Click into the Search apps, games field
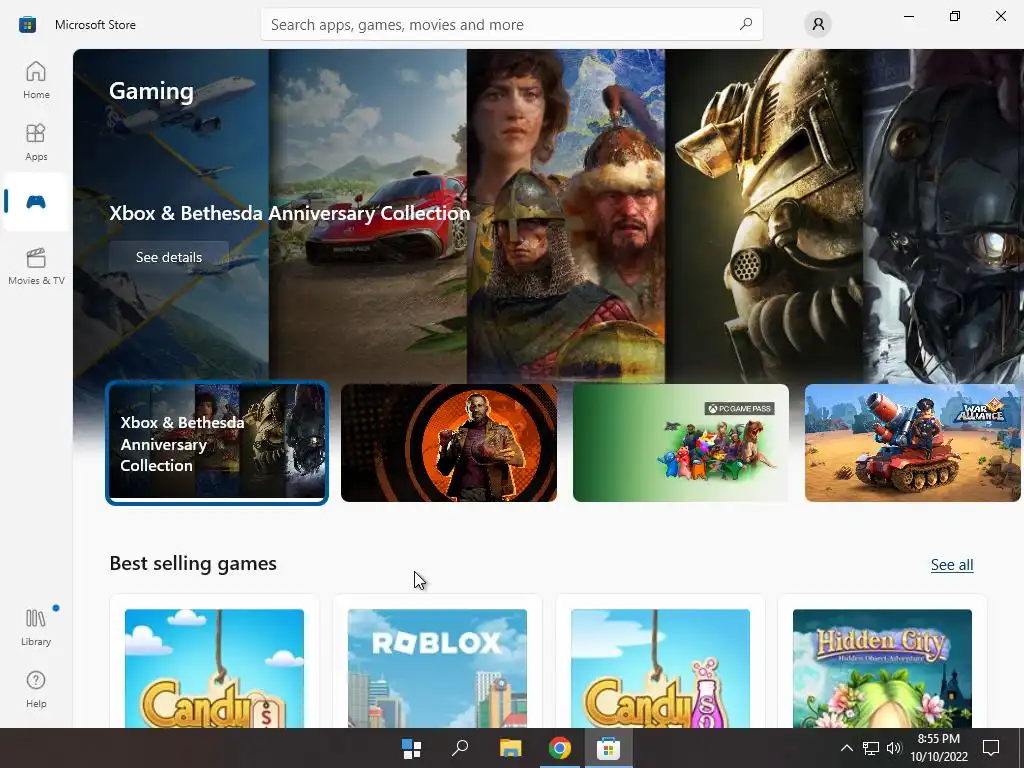The height and width of the screenshot is (768, 1024). point(511,24)
